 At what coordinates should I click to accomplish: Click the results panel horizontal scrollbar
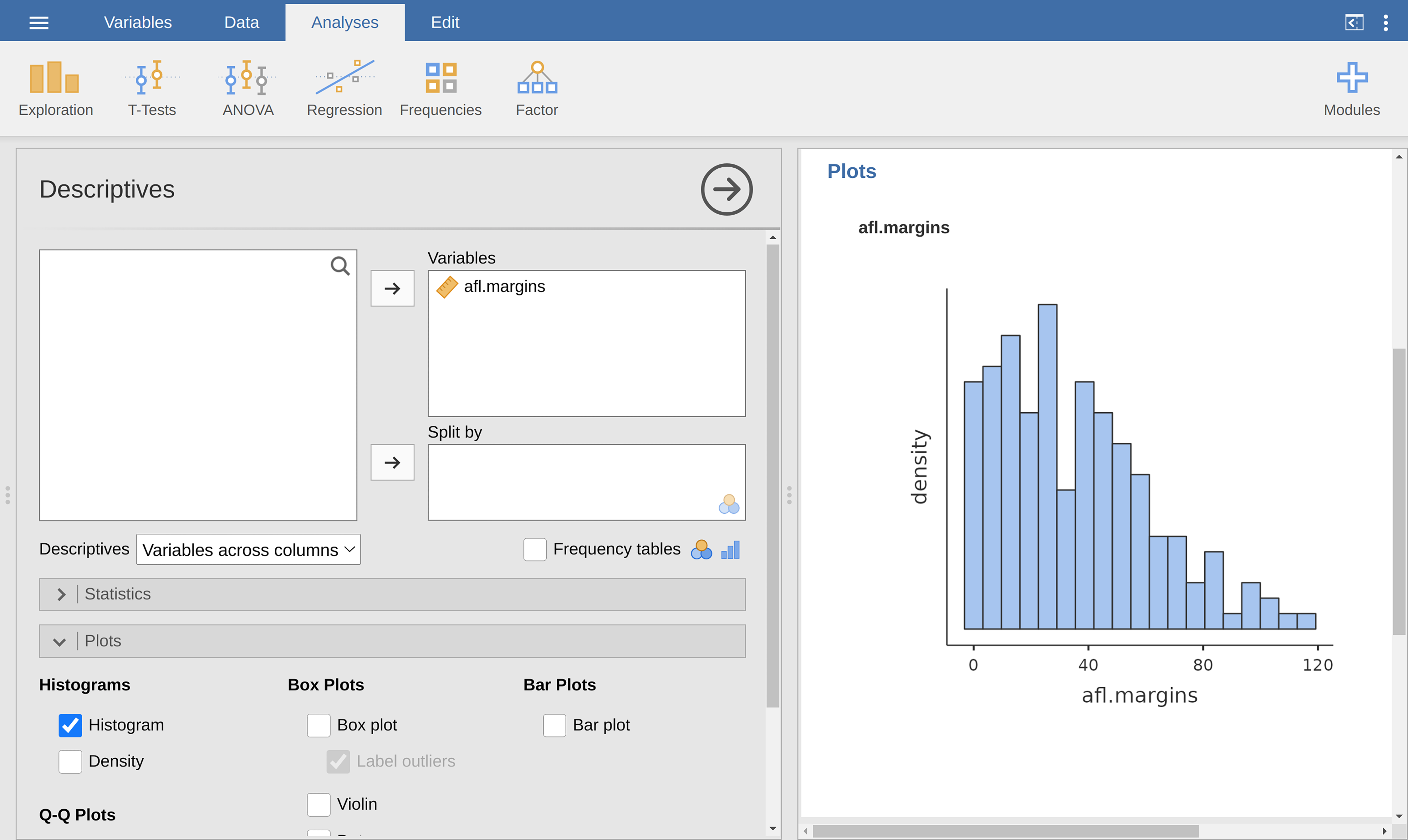pos(1006,831)
